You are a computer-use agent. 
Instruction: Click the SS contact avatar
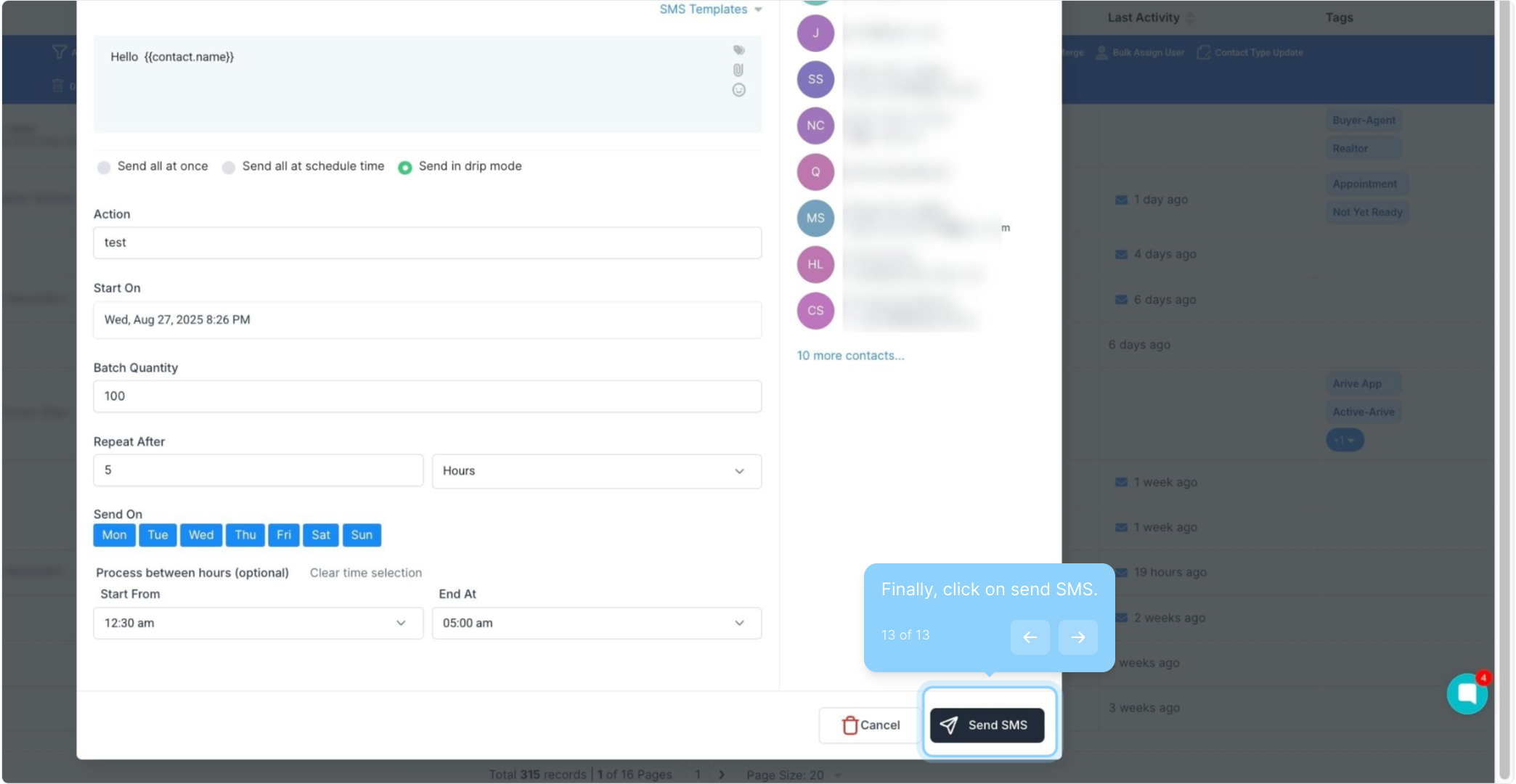coord(815,79)
